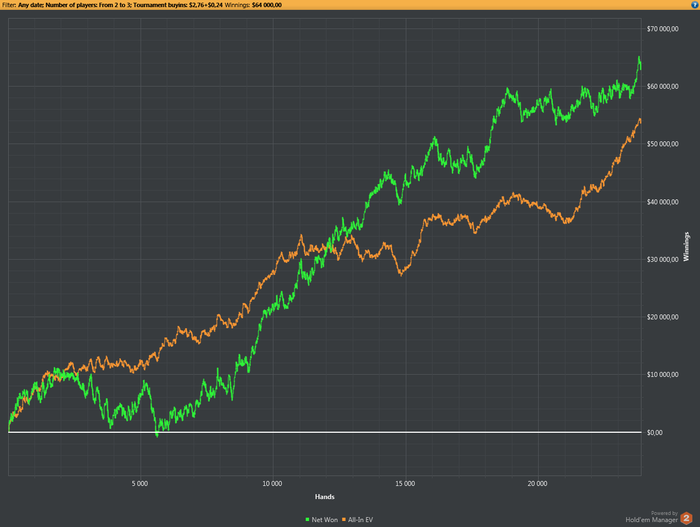Click the 15 000 hands axis label
Viewport: 700px width, 527px height.
tap(405, 484)
